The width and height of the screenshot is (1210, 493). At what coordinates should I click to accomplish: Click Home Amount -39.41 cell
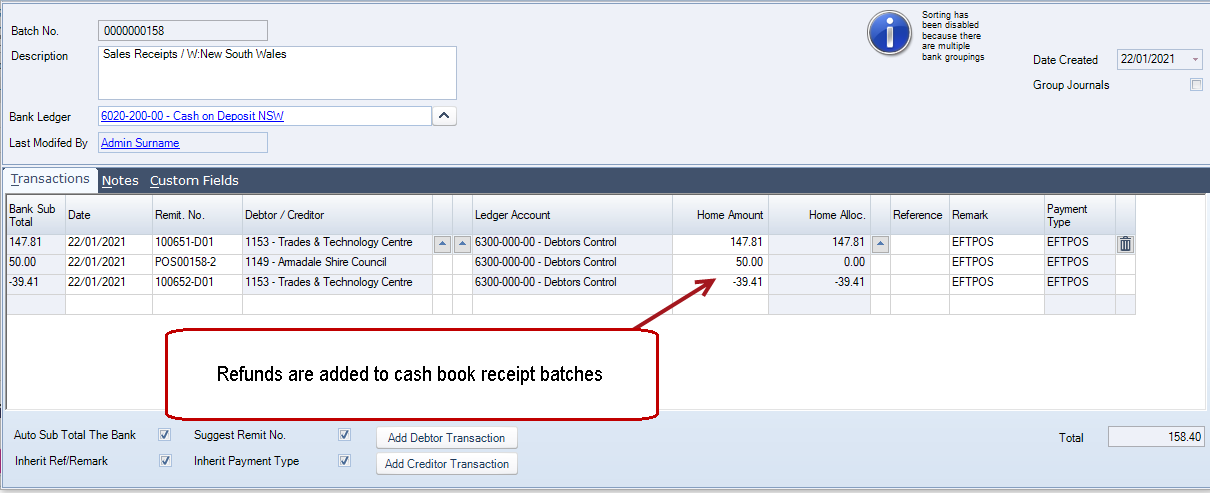pyautogui.click(x=720, y=283)
